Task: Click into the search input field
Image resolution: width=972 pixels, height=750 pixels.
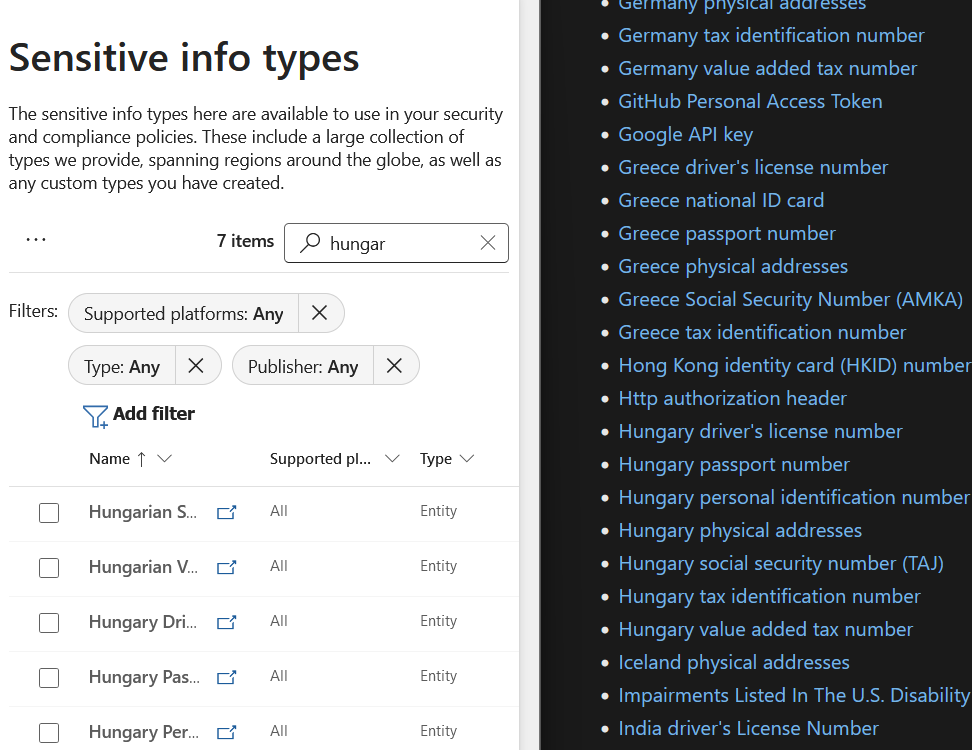Action: pyautogui.click(x=398, y=243)
